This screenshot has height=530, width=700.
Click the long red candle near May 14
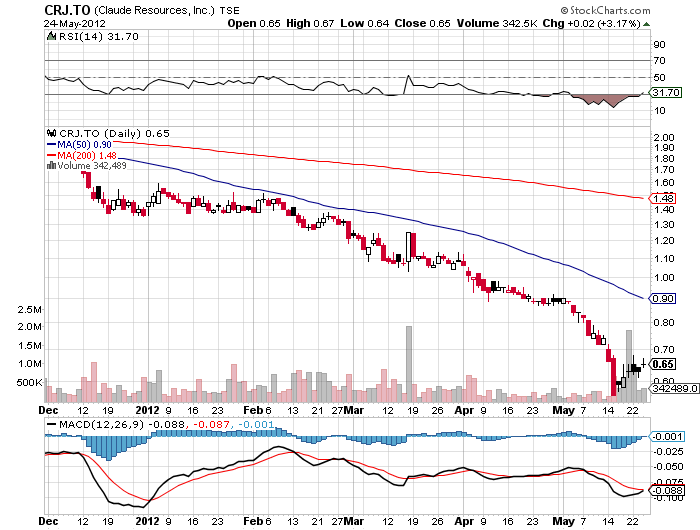tap(613, 376)
